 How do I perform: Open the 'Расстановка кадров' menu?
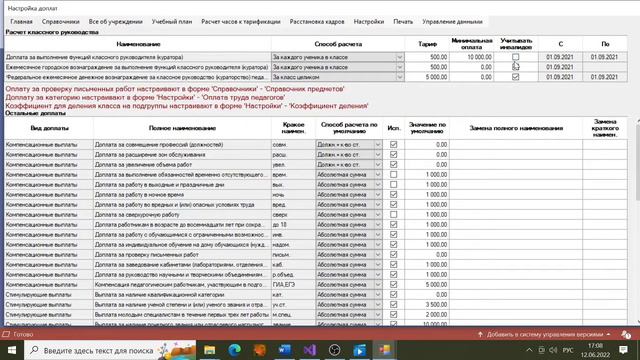click(317, 22)
